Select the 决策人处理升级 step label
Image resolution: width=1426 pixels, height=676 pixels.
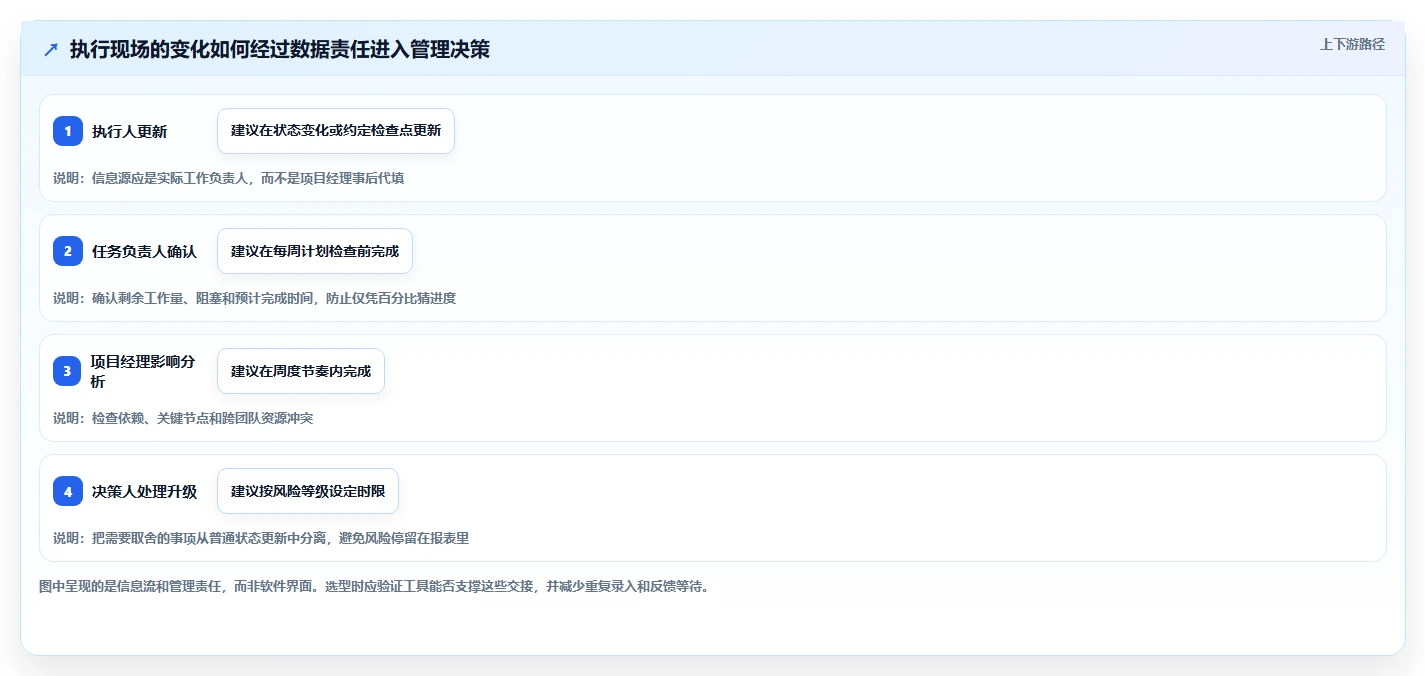point(145,491)
